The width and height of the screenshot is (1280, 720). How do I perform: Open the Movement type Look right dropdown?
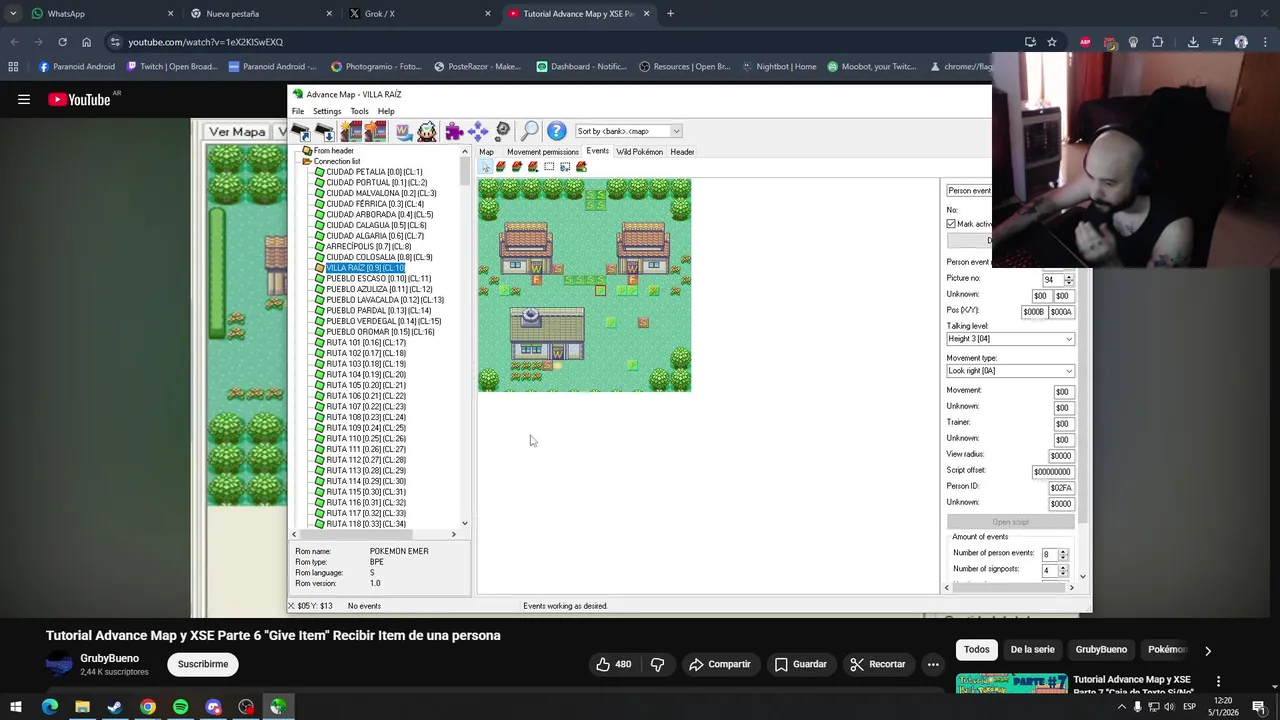click(1010, 371)
